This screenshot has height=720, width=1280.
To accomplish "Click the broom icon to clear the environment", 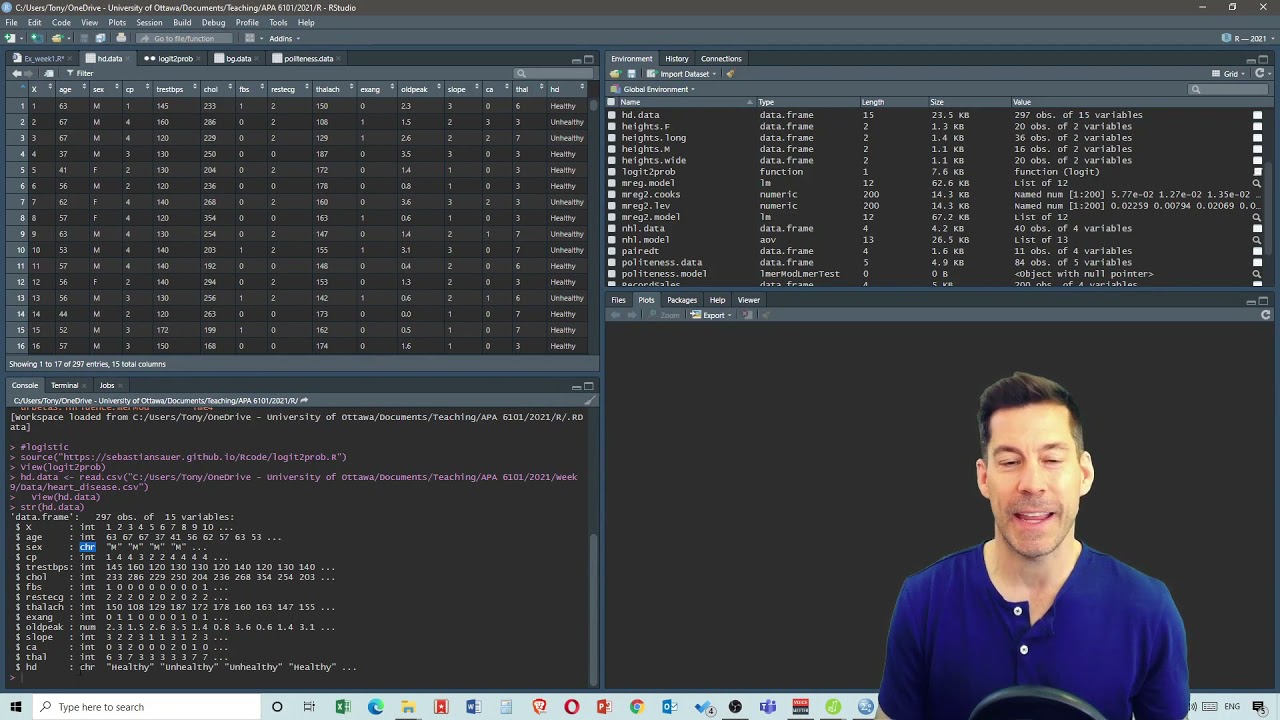I will click(x=730, y=73).
